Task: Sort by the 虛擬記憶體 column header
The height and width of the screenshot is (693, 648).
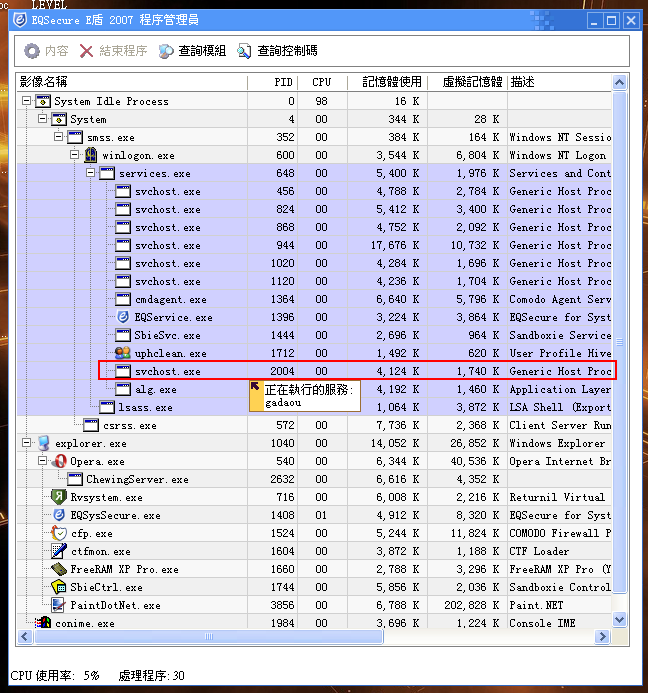Action: [467, 82]
